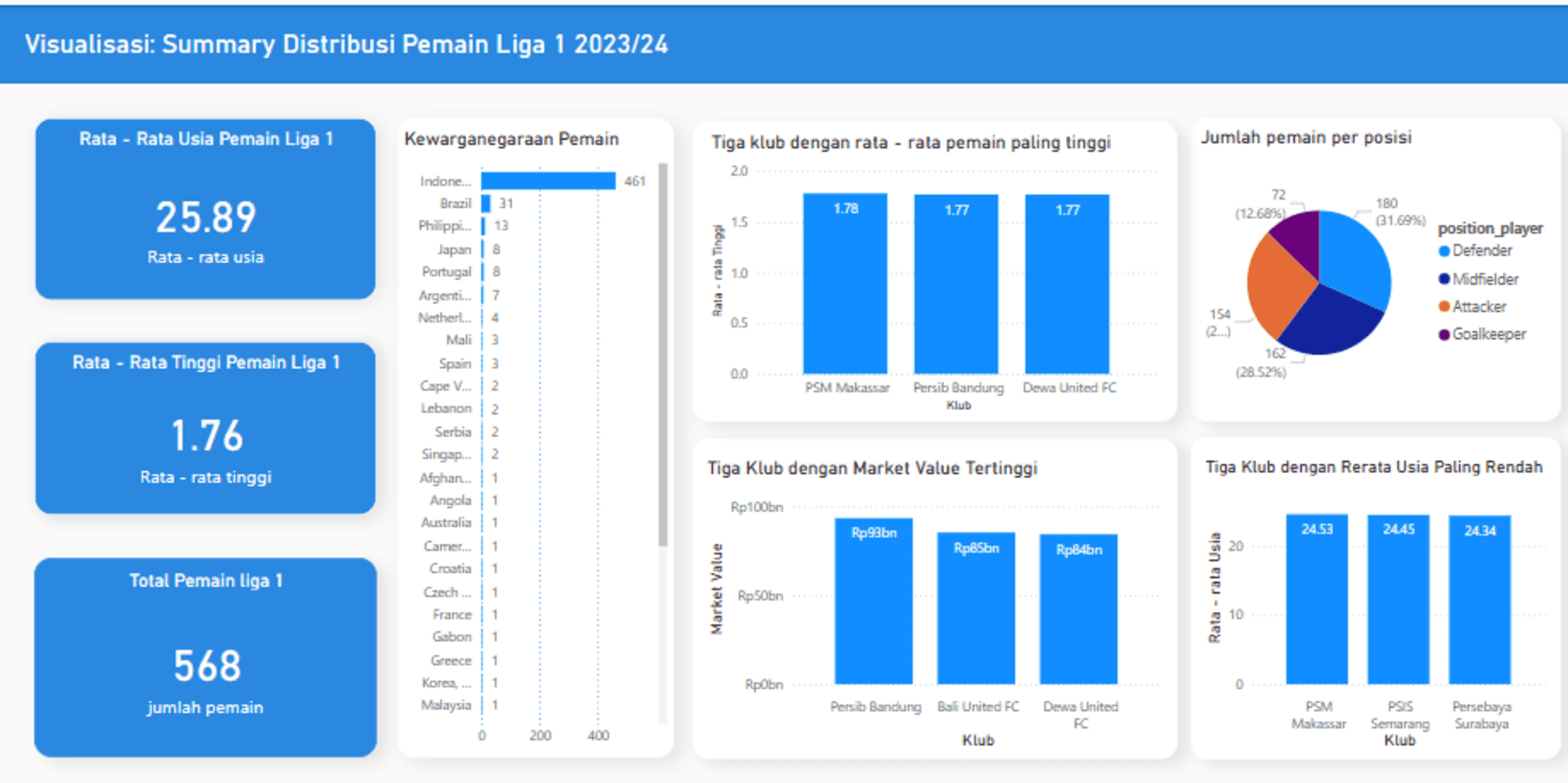Click the Defender legend color dot
Screen dimensions: 1568x783
tap(1444, 251)
